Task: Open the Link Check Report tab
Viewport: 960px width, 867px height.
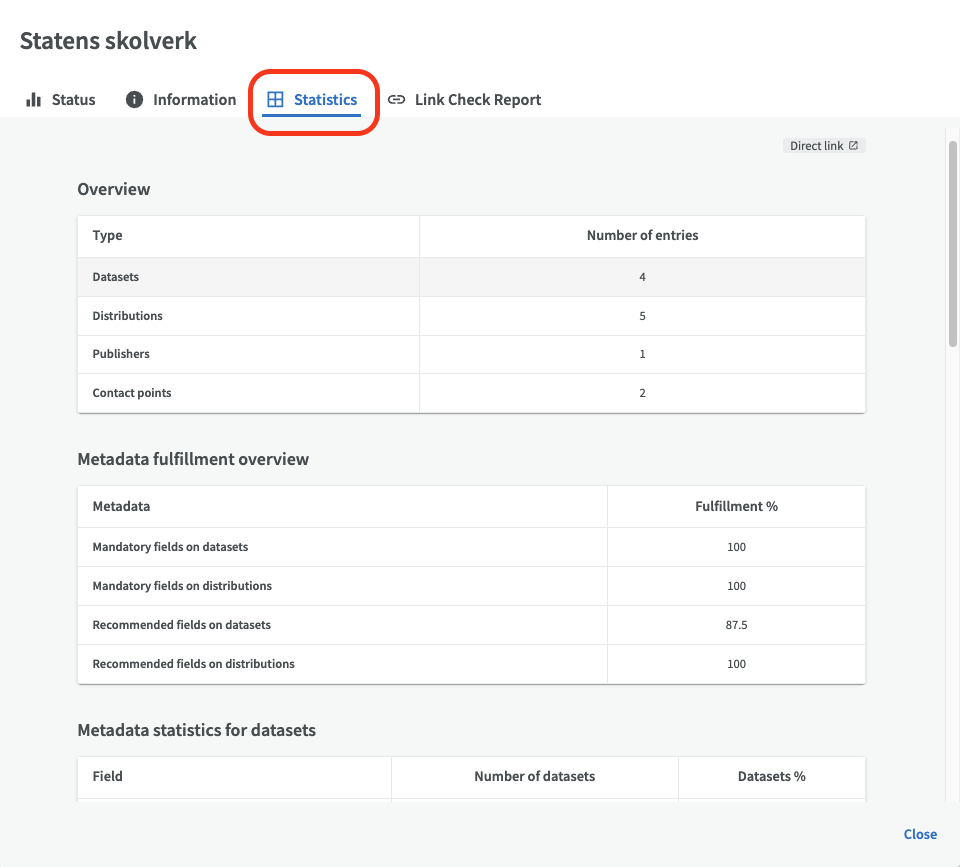Action: (465, 100)
